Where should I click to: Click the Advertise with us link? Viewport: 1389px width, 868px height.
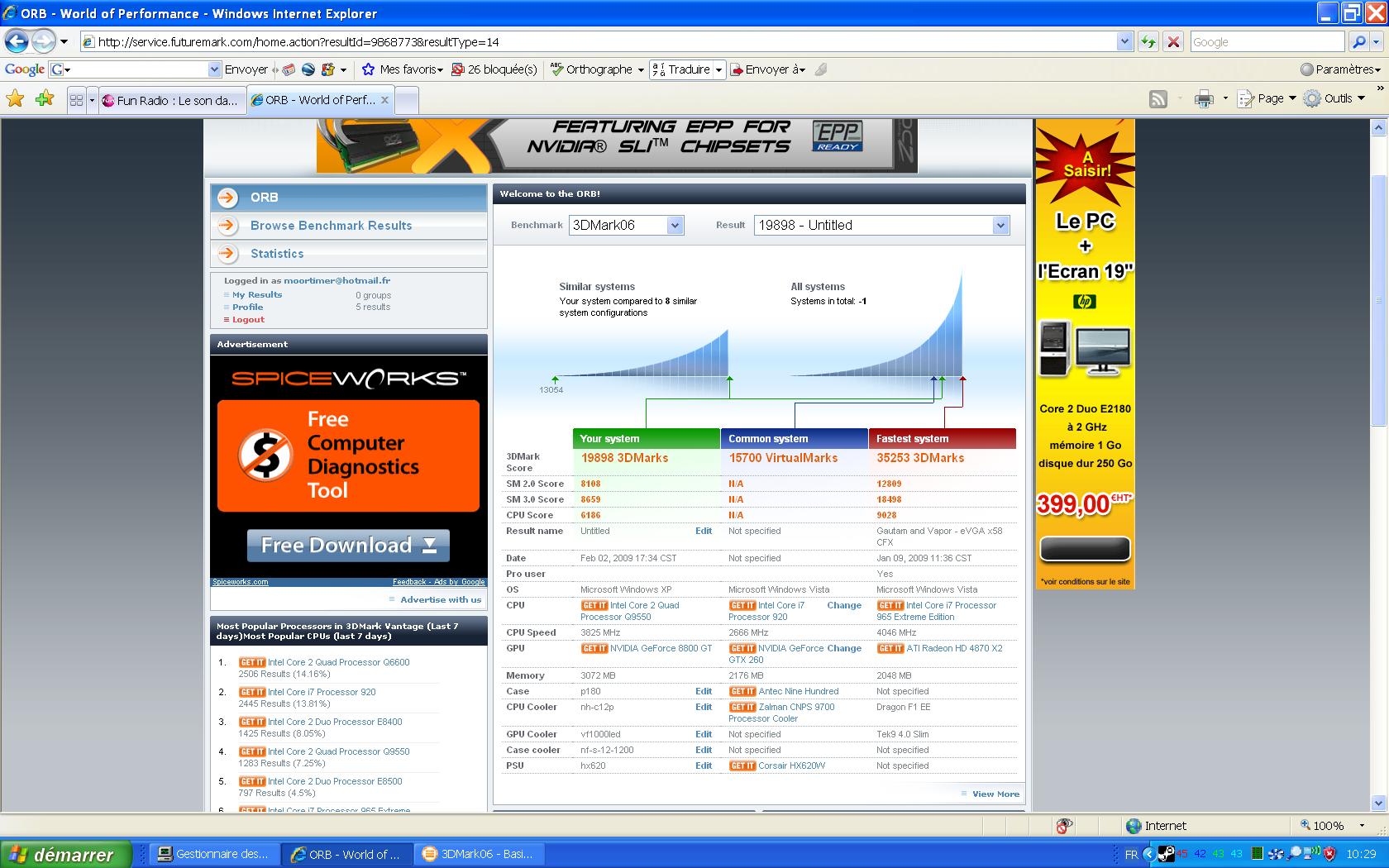441,599
